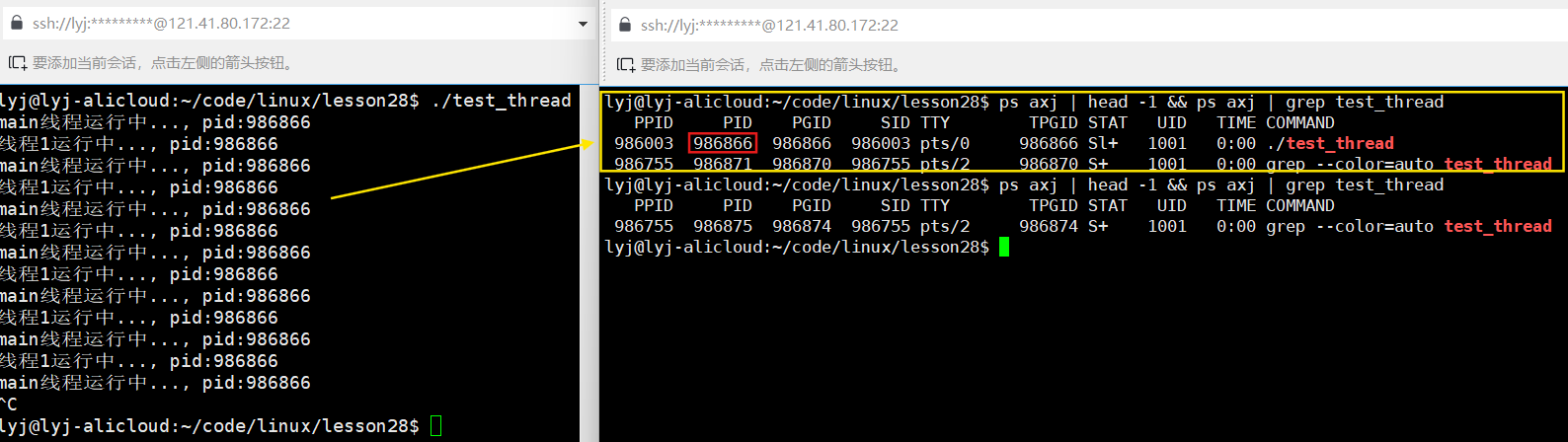Place cursor at the last prompt in right terminal

point(1004,247)
